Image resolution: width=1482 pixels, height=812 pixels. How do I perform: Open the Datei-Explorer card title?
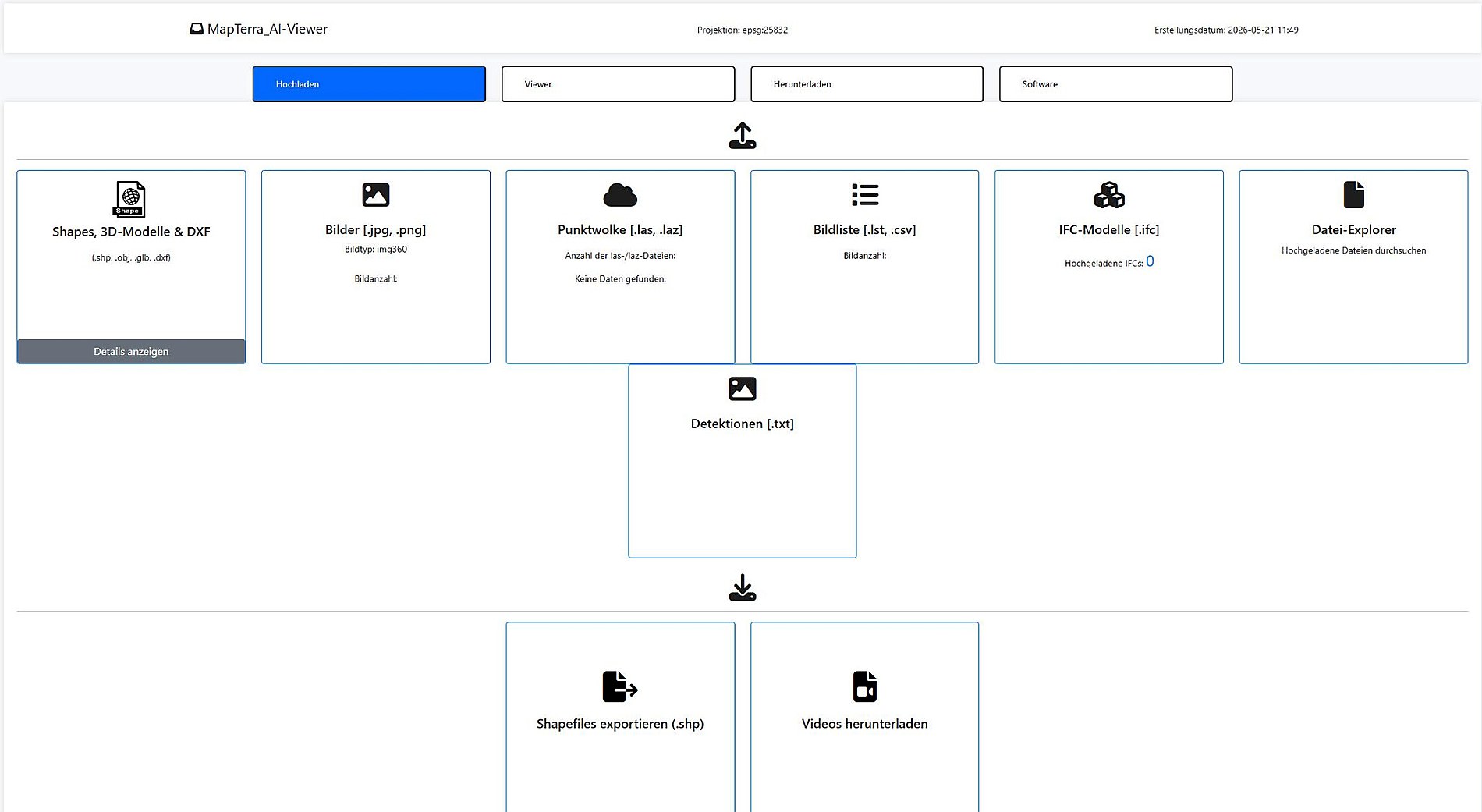coord(1354,230)
